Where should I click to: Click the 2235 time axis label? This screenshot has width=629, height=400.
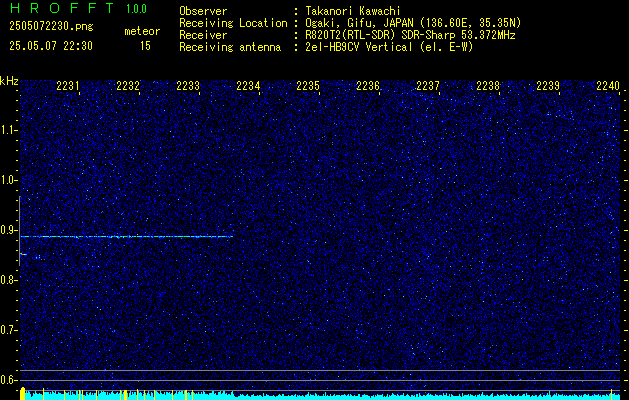point(308,86)
